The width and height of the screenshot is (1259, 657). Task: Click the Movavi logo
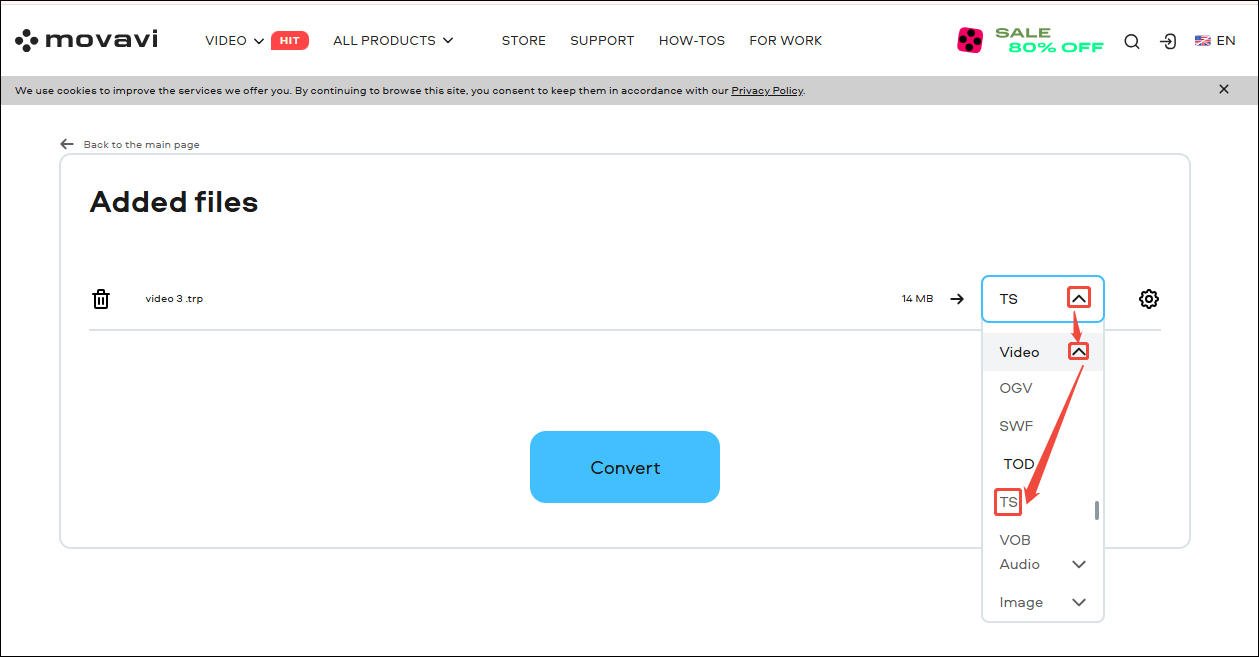click(x=85, y=39)
